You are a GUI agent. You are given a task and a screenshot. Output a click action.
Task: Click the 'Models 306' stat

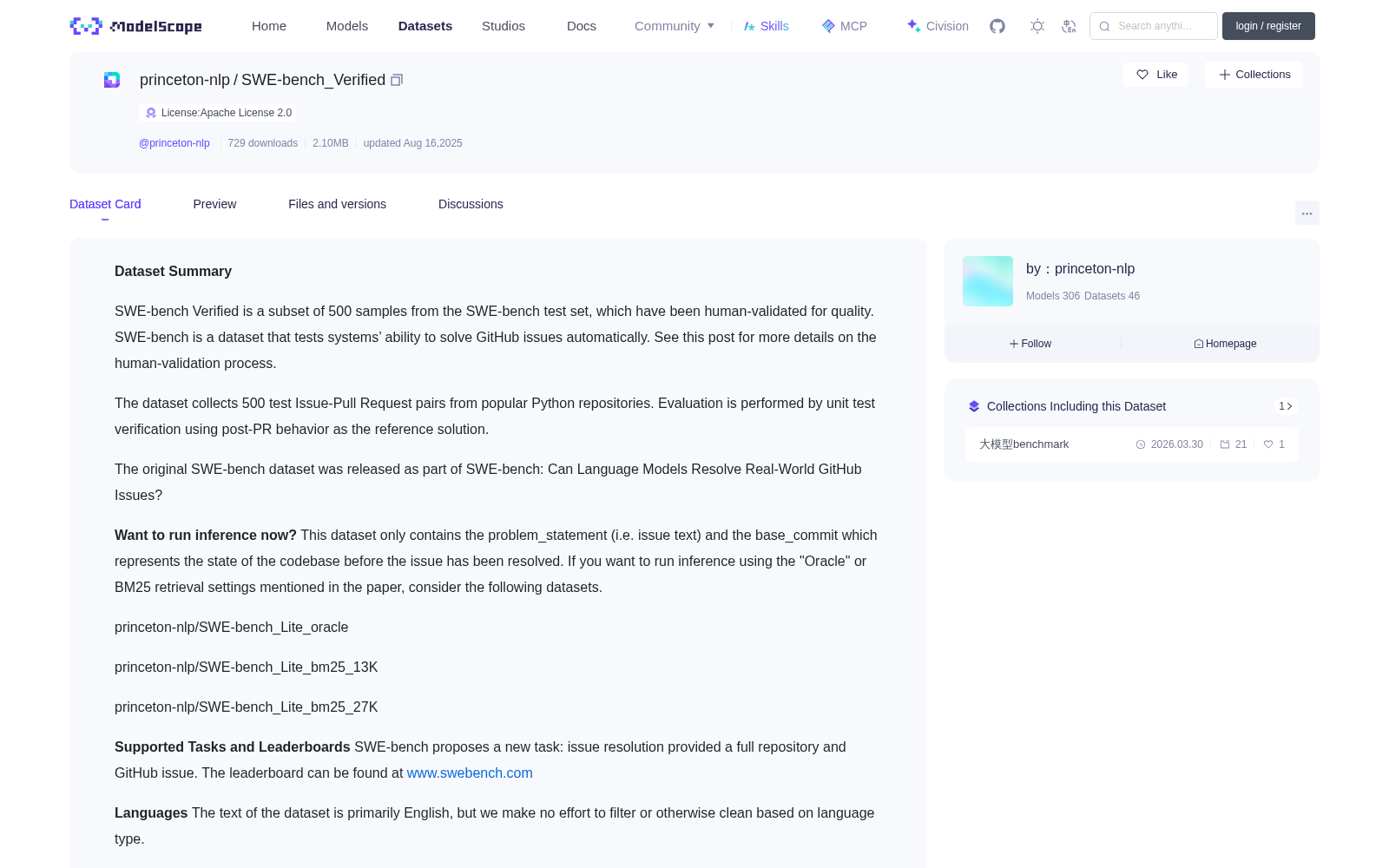tap(1053, 296)
